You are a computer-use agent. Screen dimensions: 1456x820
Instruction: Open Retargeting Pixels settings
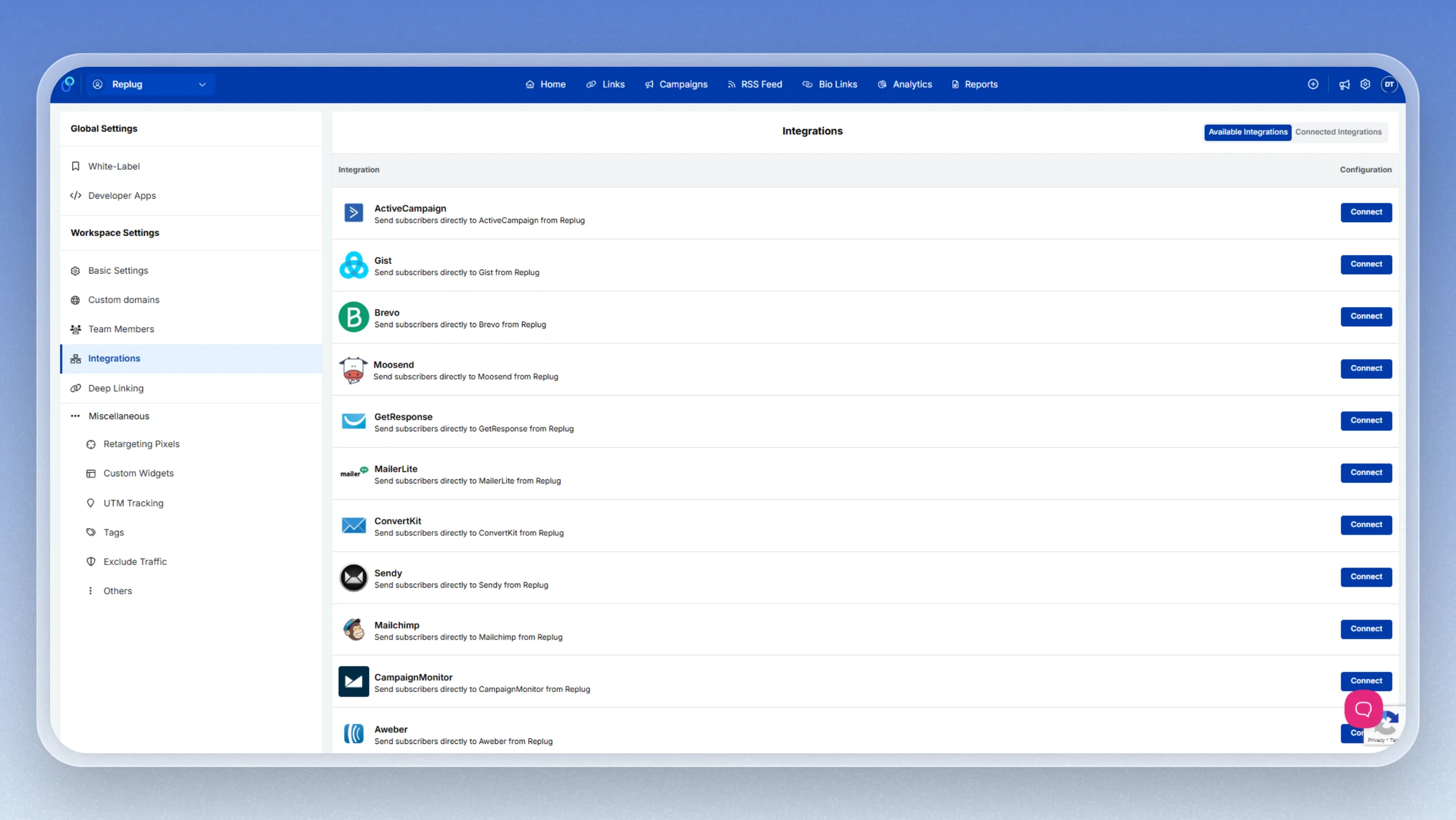[x=141, y=444]
